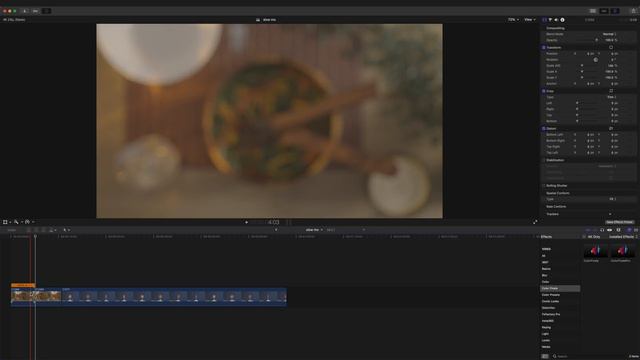Show the Transitions browser icon
Image resolution: width=640 pixels, height=360 pixels.
[636, 230]
